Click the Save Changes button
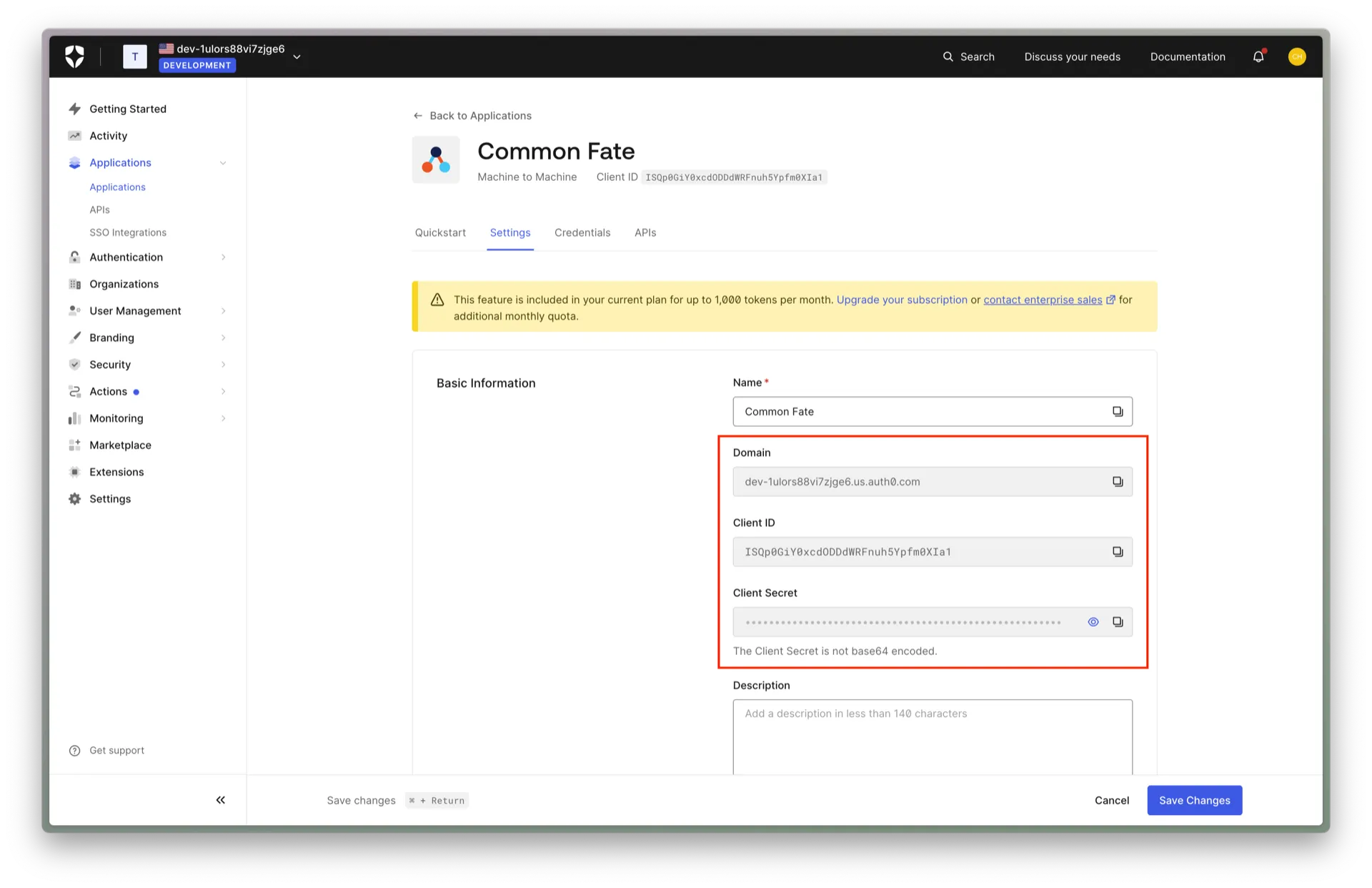The height and width of the screenshot is (888, 1372). 1194,800
